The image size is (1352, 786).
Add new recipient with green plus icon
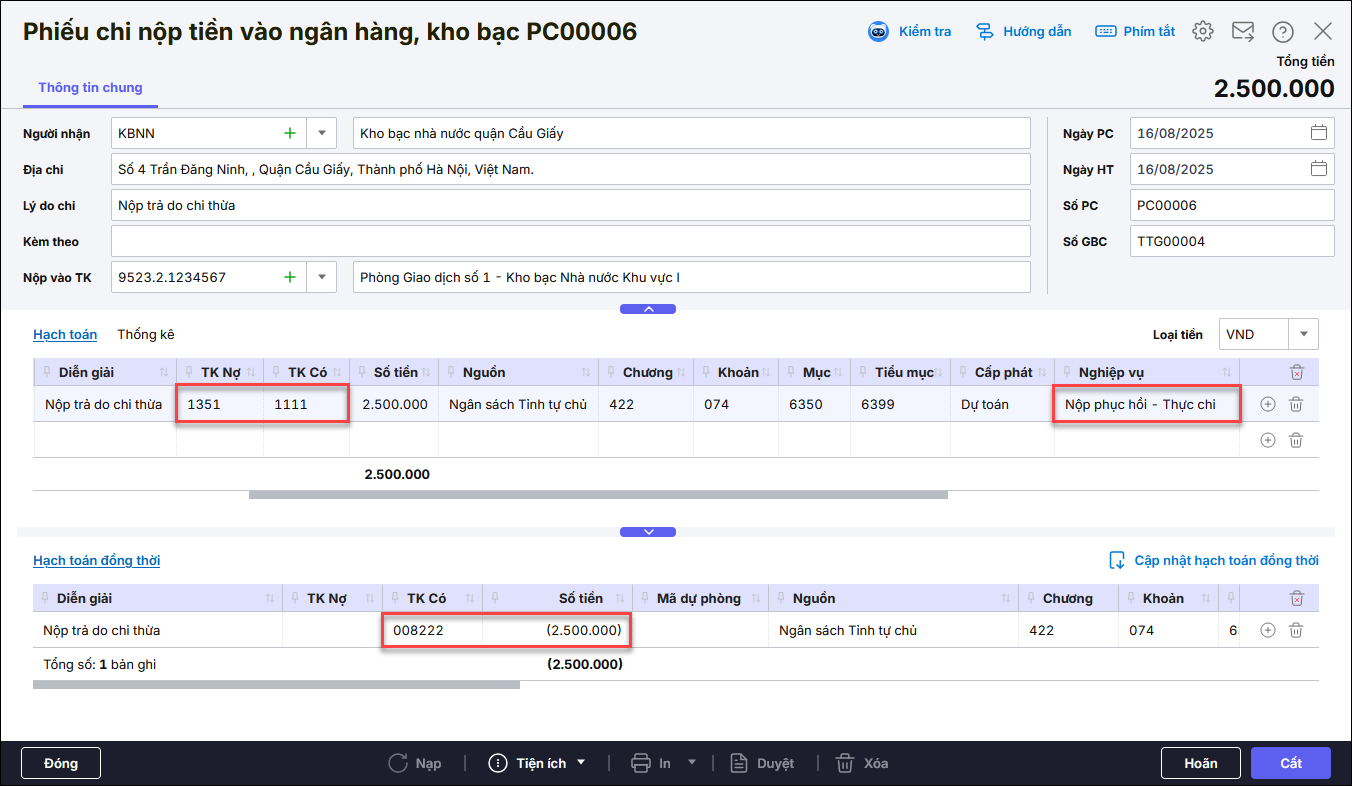[290, 133]
